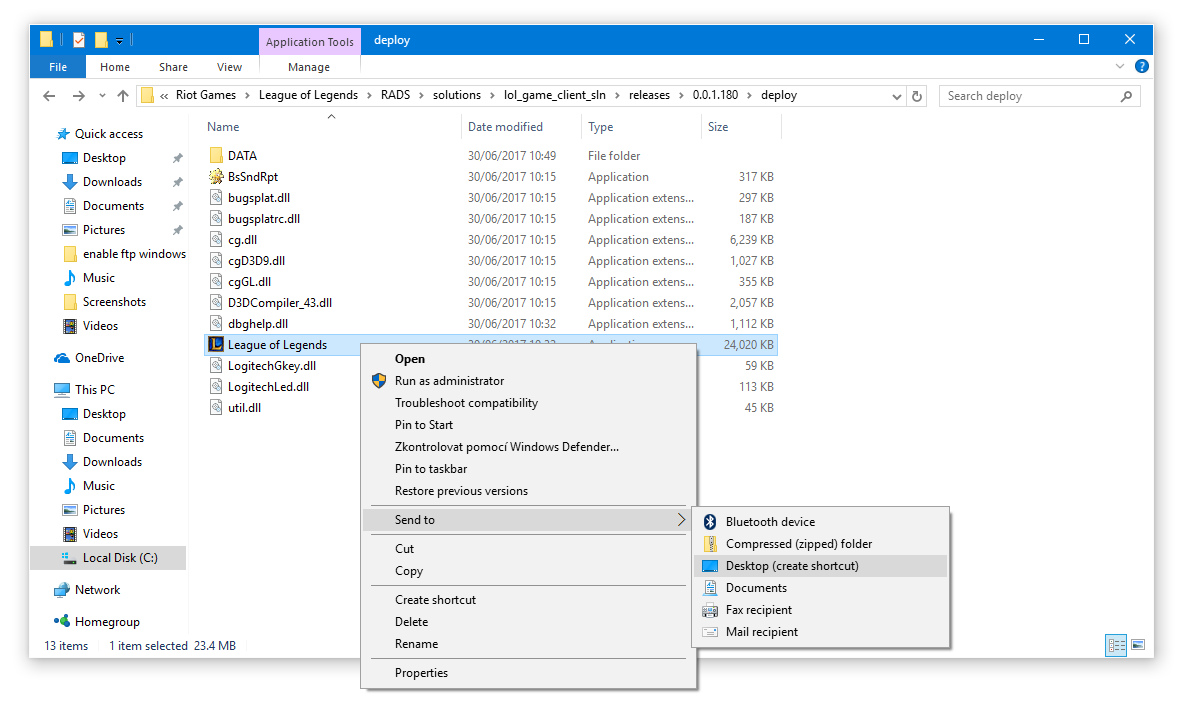Click releases in the address breadcrumb
The height and width of the screenshot is (710, 1196).
pos(649,95)
